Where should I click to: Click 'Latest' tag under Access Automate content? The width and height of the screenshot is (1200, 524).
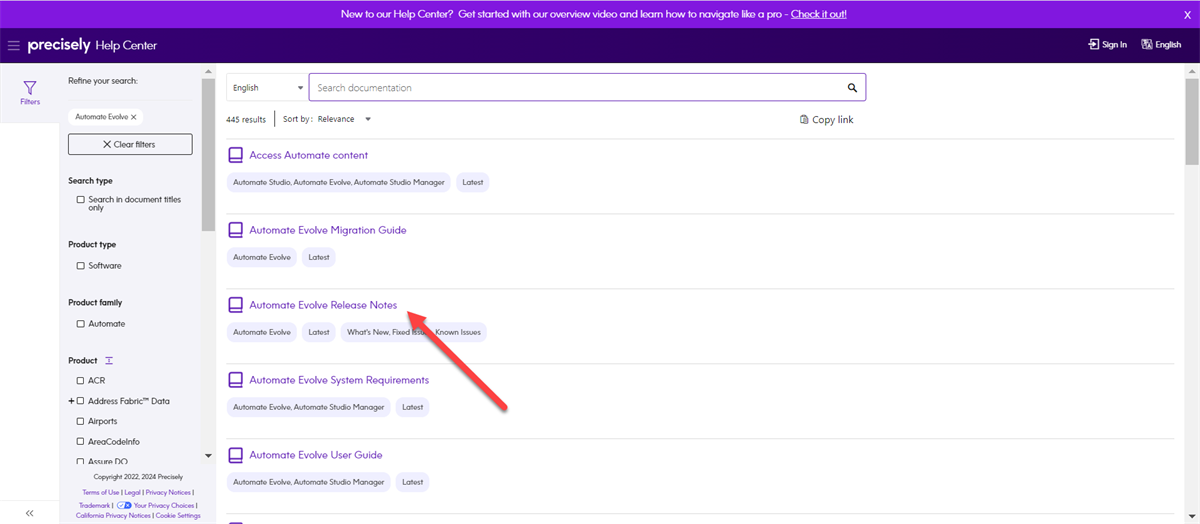pos(473,183)
